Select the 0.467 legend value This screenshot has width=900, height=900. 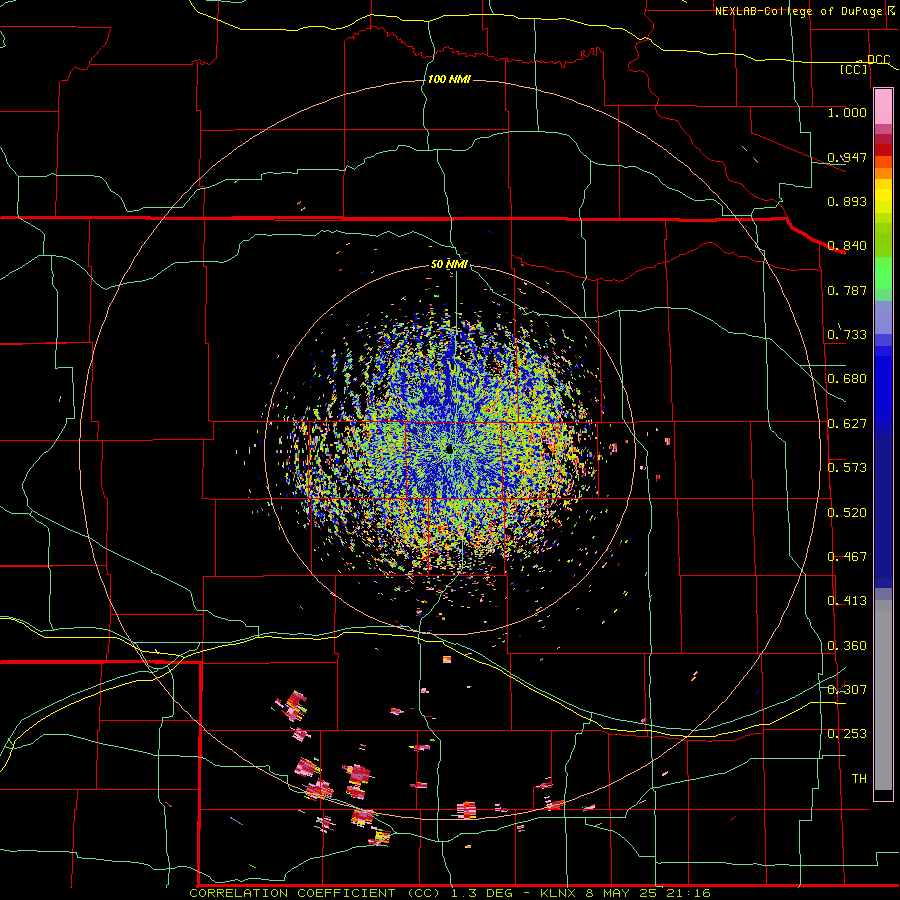click(x=847, y=557)
